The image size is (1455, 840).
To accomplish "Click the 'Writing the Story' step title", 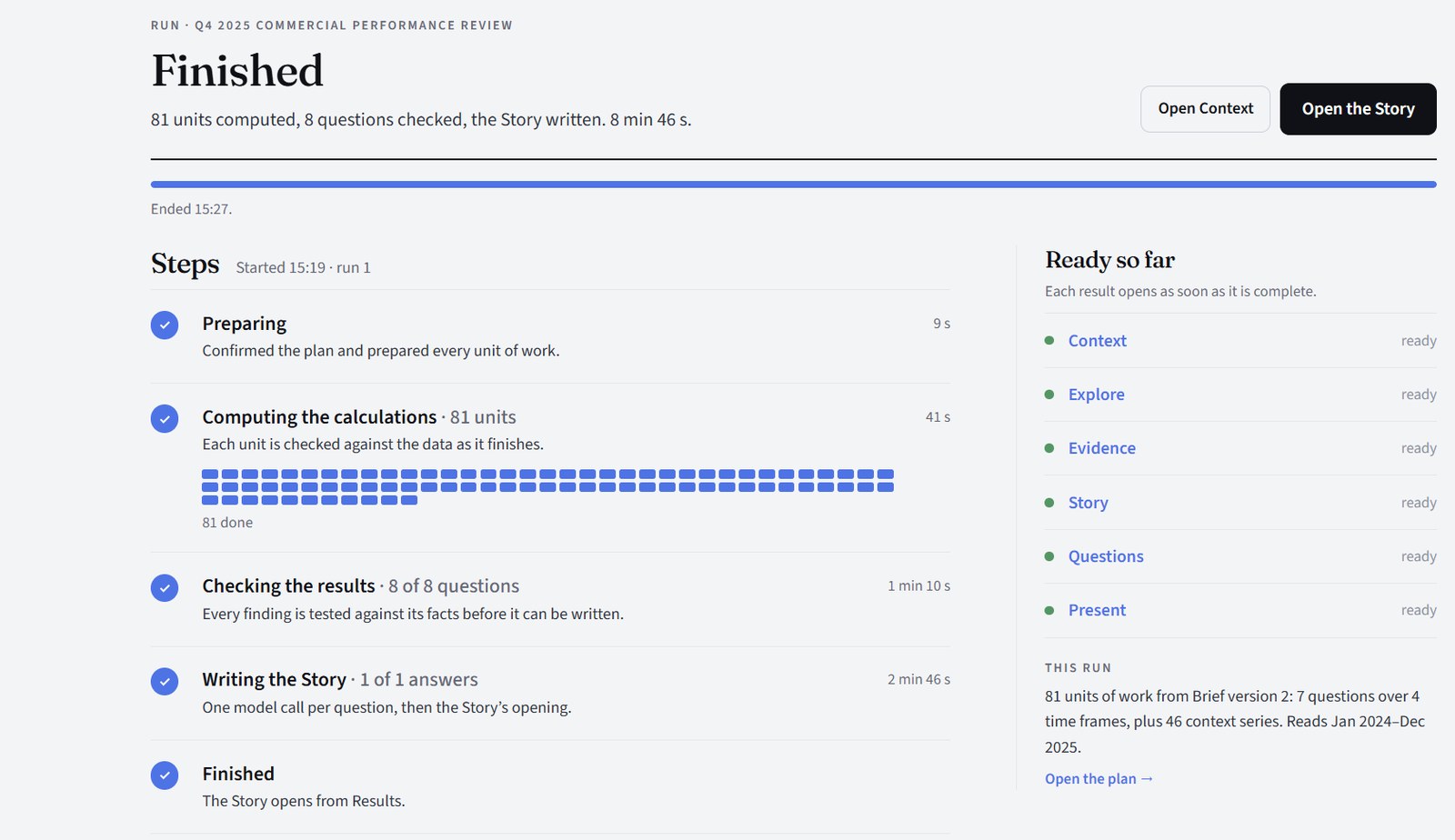I will pyautogui.click(x=274, y=680).
